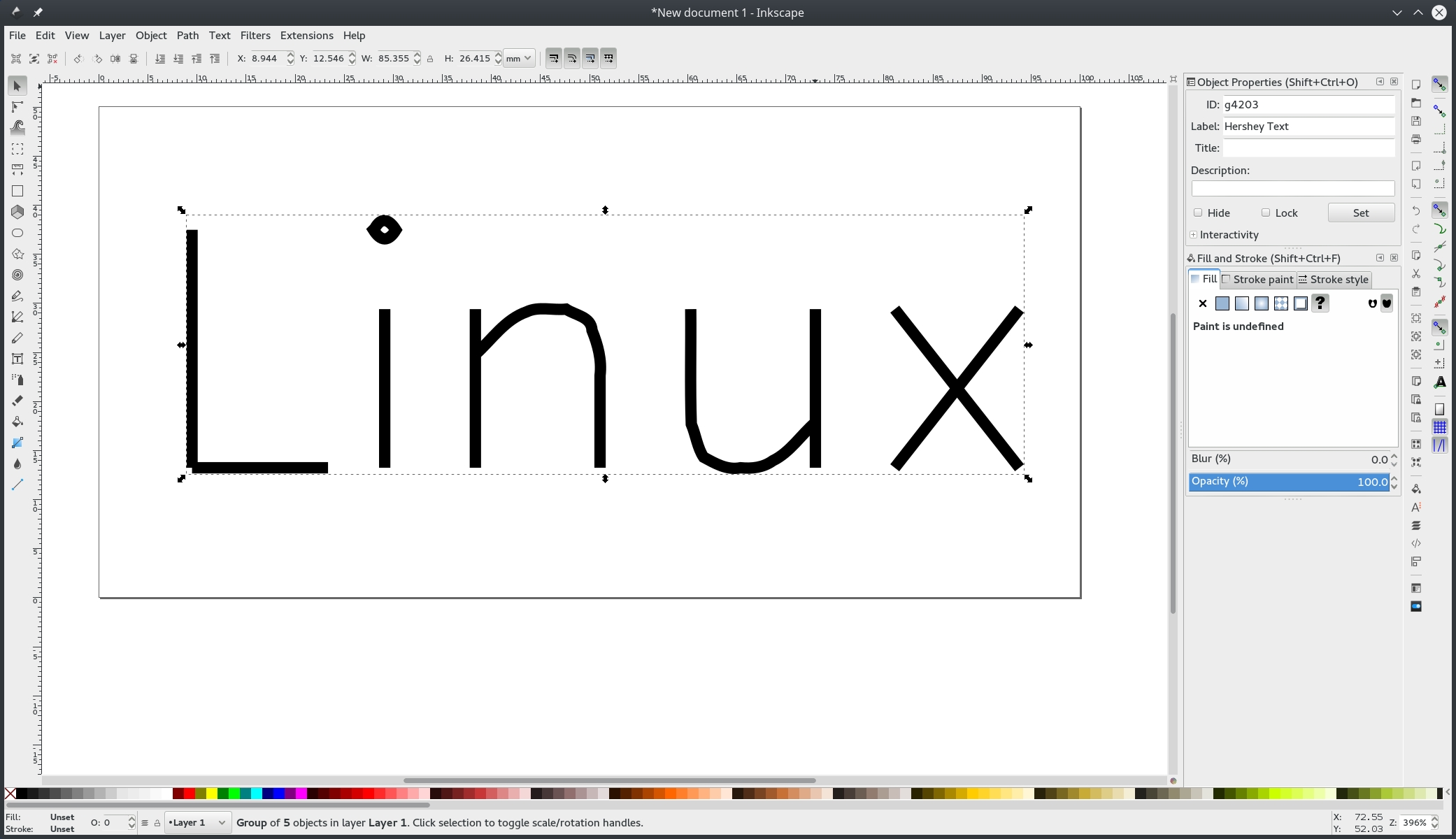The height and width of the screenshot is (839, 1456).
Task: Select the Rectangle tool
Action: (17, 191)
